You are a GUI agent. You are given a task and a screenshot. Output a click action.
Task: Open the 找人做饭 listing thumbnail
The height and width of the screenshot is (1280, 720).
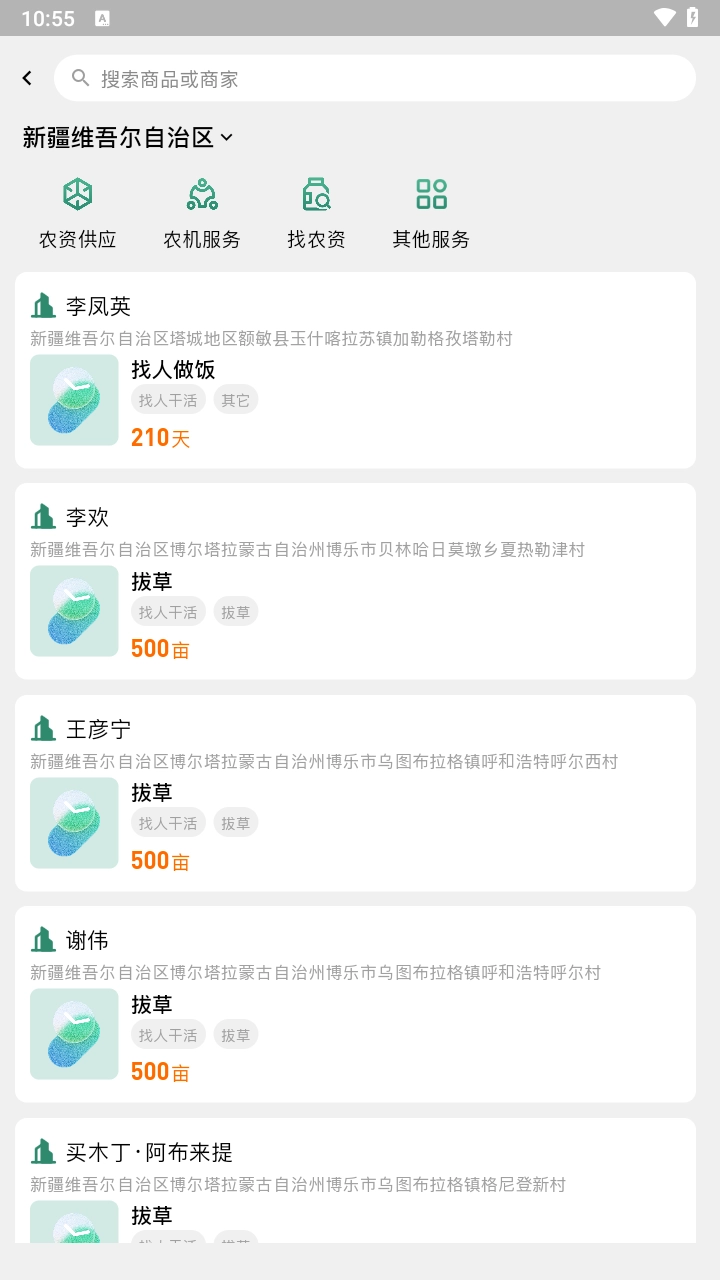pyautogui.click(x=74, y=400)
